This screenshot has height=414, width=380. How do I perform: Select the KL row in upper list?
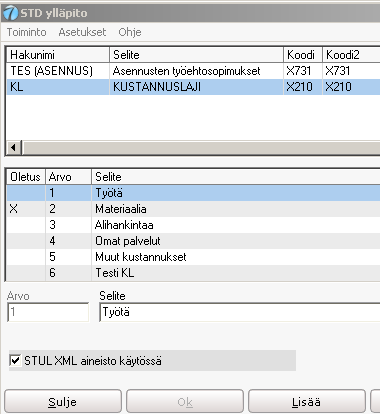(193, 87)
